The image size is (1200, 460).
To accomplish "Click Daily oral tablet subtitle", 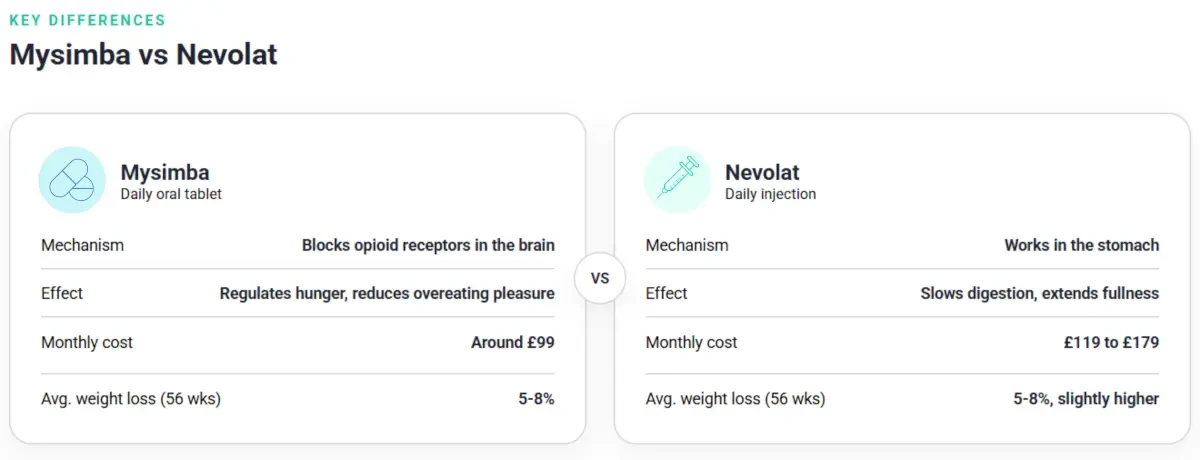I will [x=171, y=194].
